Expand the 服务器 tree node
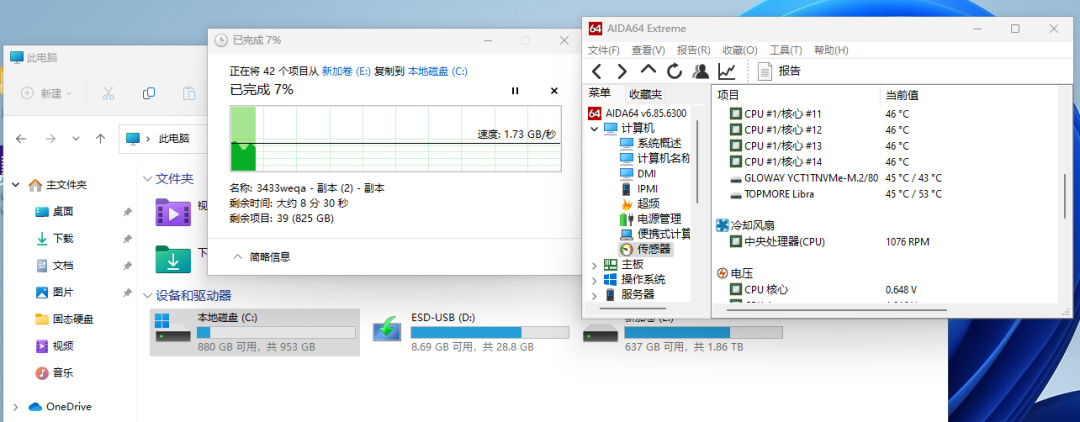This screenshot has height=422, width=1080. tap(594, 295)
